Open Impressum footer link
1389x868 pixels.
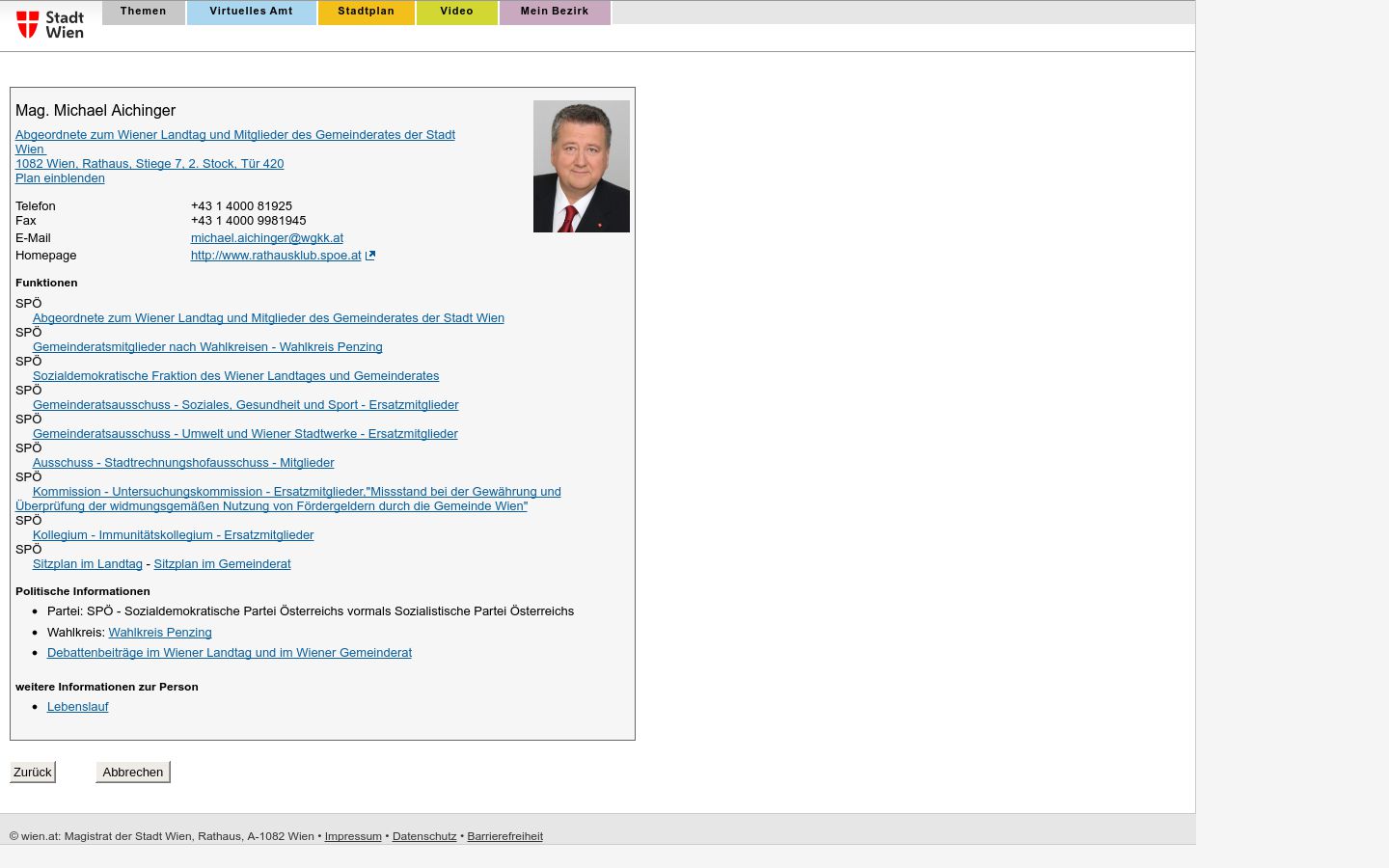(x=353, y=836)
